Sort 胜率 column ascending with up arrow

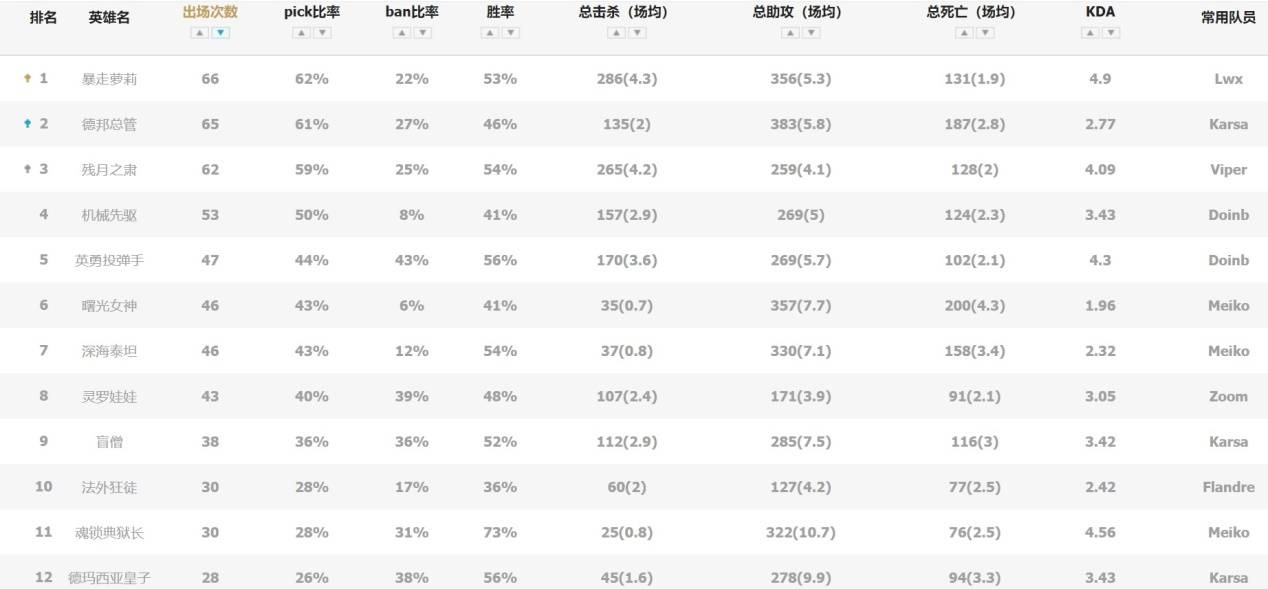(489, 33)
